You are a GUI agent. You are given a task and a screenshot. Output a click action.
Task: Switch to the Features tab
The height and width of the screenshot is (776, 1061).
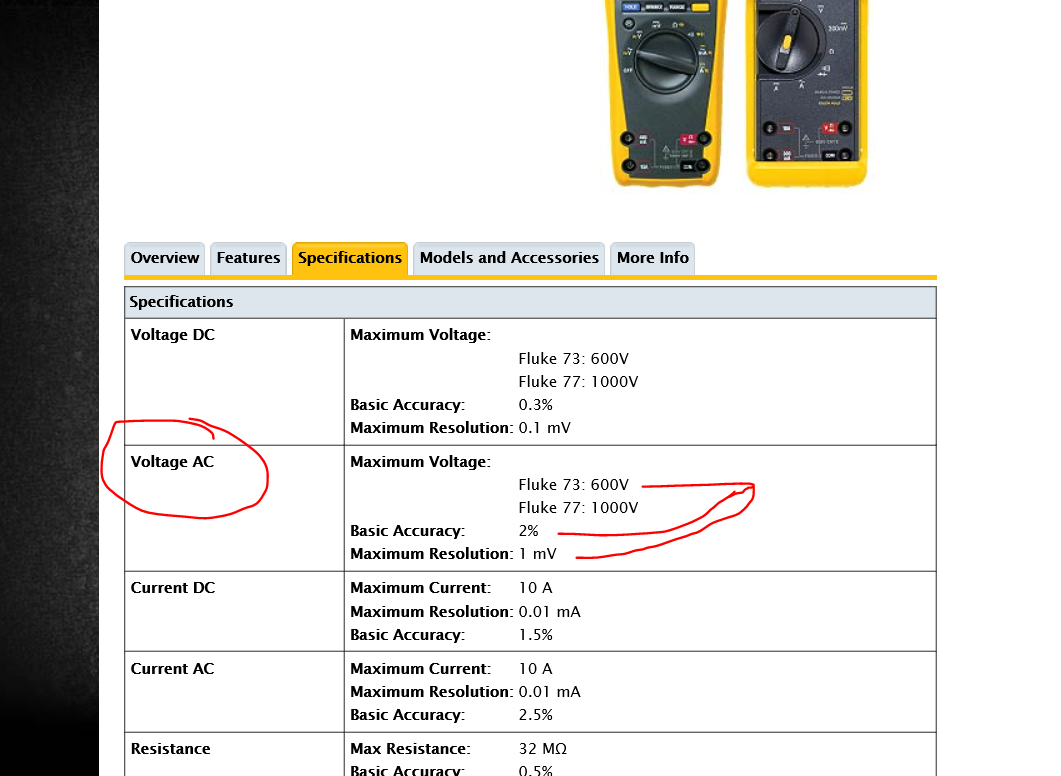tap(248, 258)
